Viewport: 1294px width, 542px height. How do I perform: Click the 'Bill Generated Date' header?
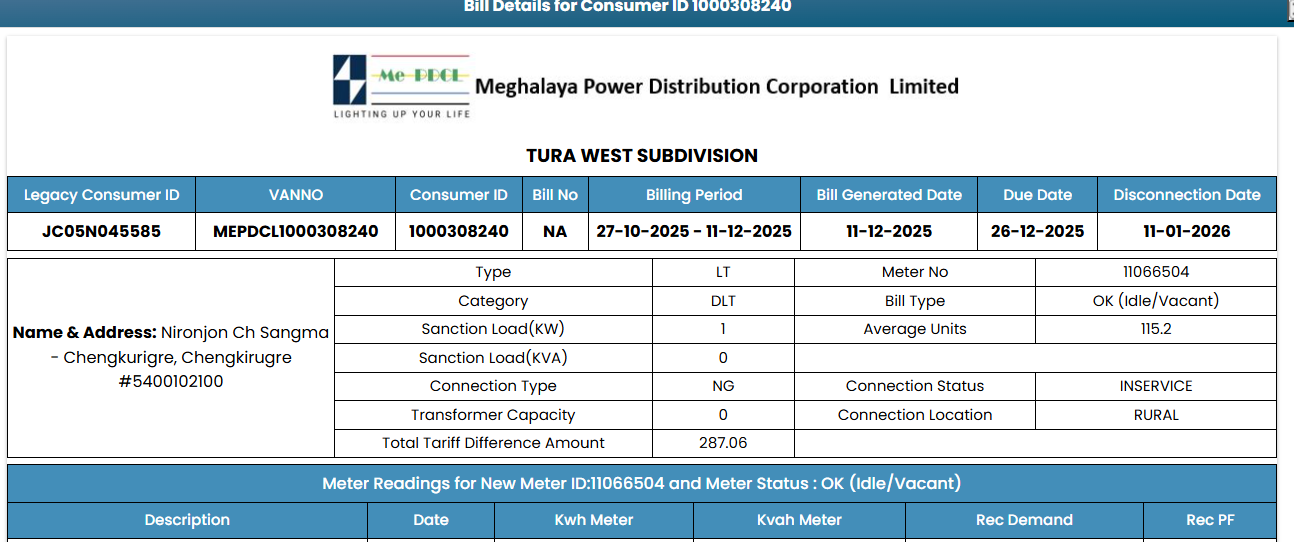click(889, 195)
